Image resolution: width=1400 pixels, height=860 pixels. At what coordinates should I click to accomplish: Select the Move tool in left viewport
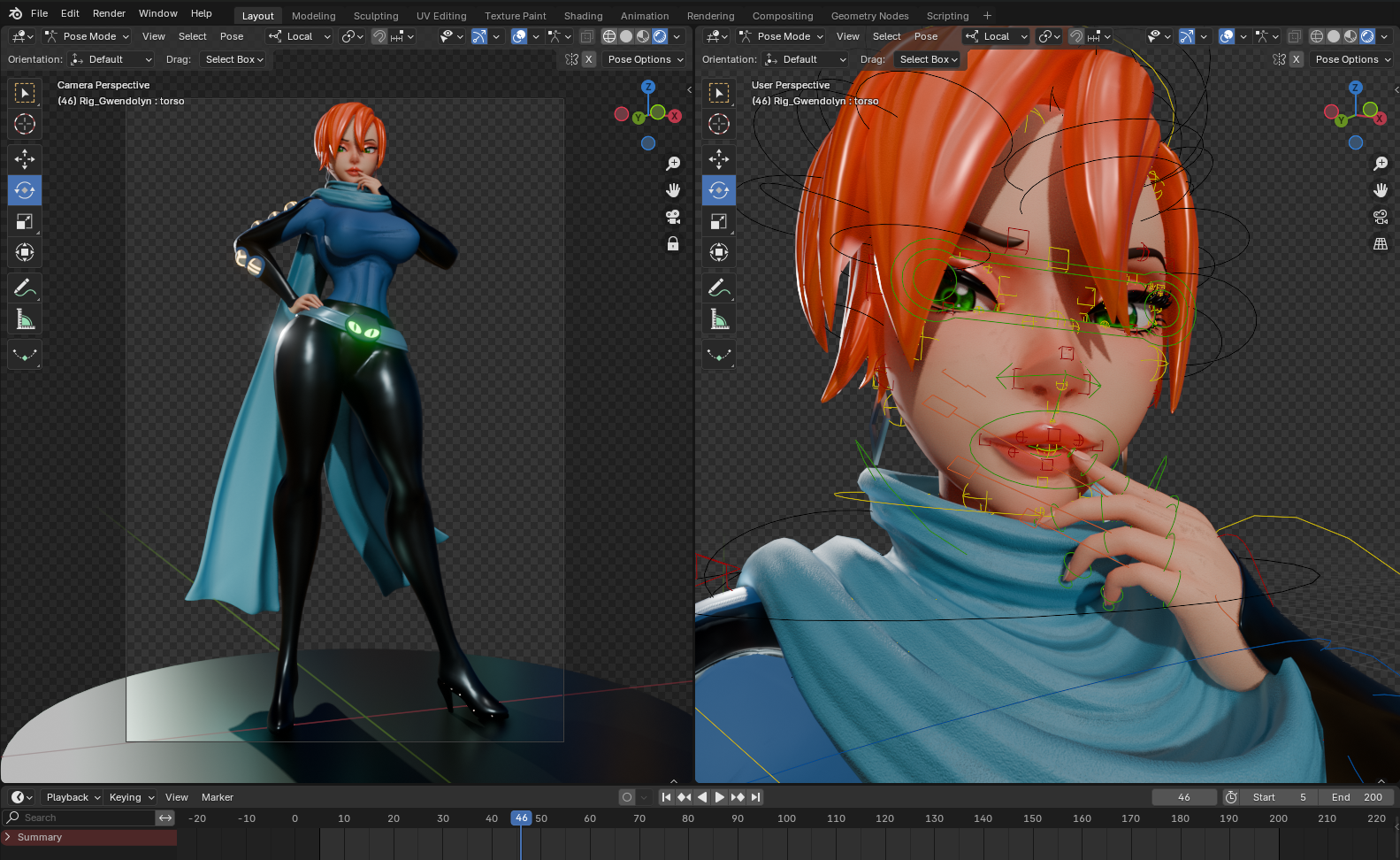[x=25, y=159]
